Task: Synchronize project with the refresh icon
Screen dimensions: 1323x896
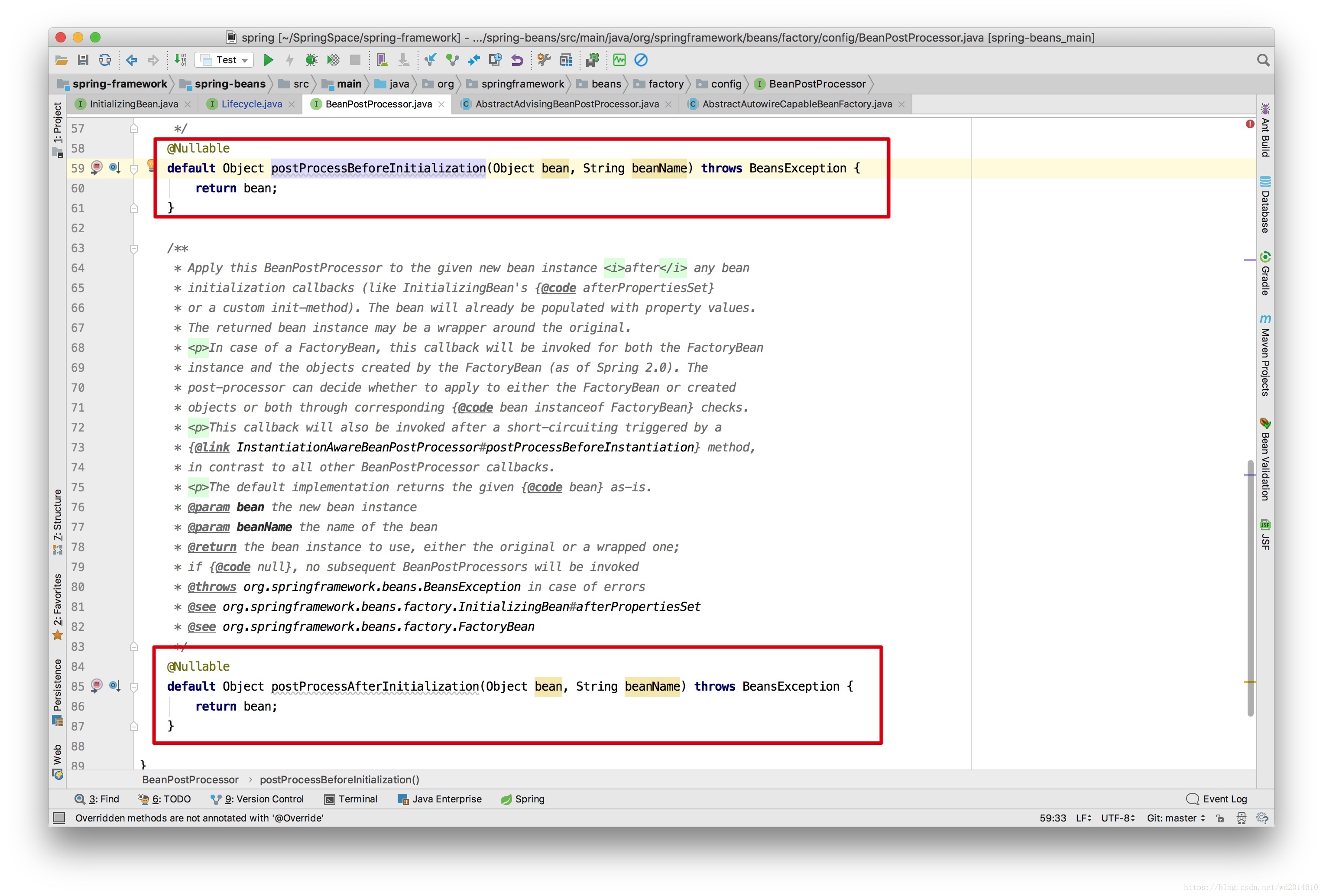Action: click(105, 60)
